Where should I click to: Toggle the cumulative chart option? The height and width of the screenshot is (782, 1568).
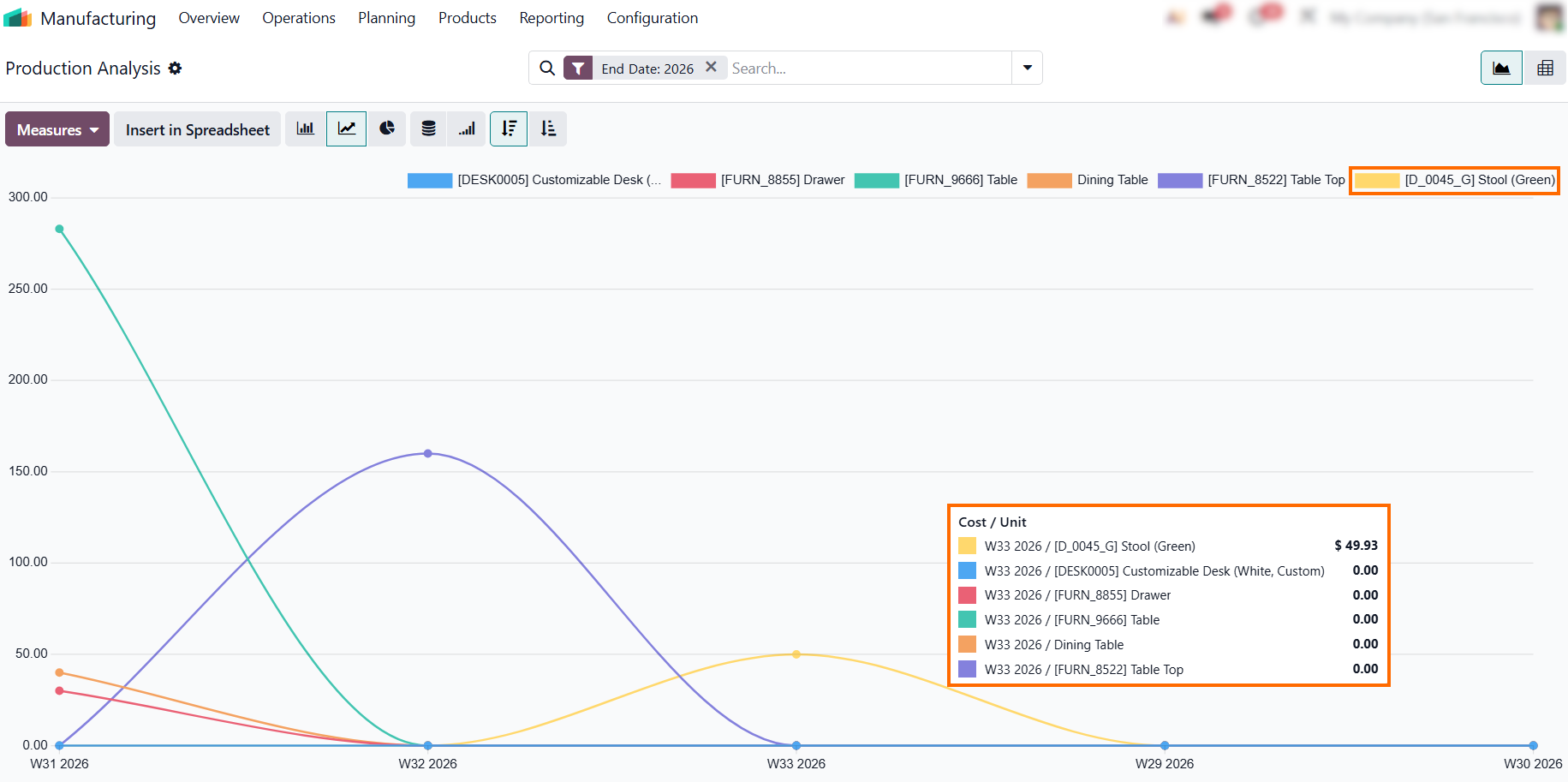tap(467, 129)
